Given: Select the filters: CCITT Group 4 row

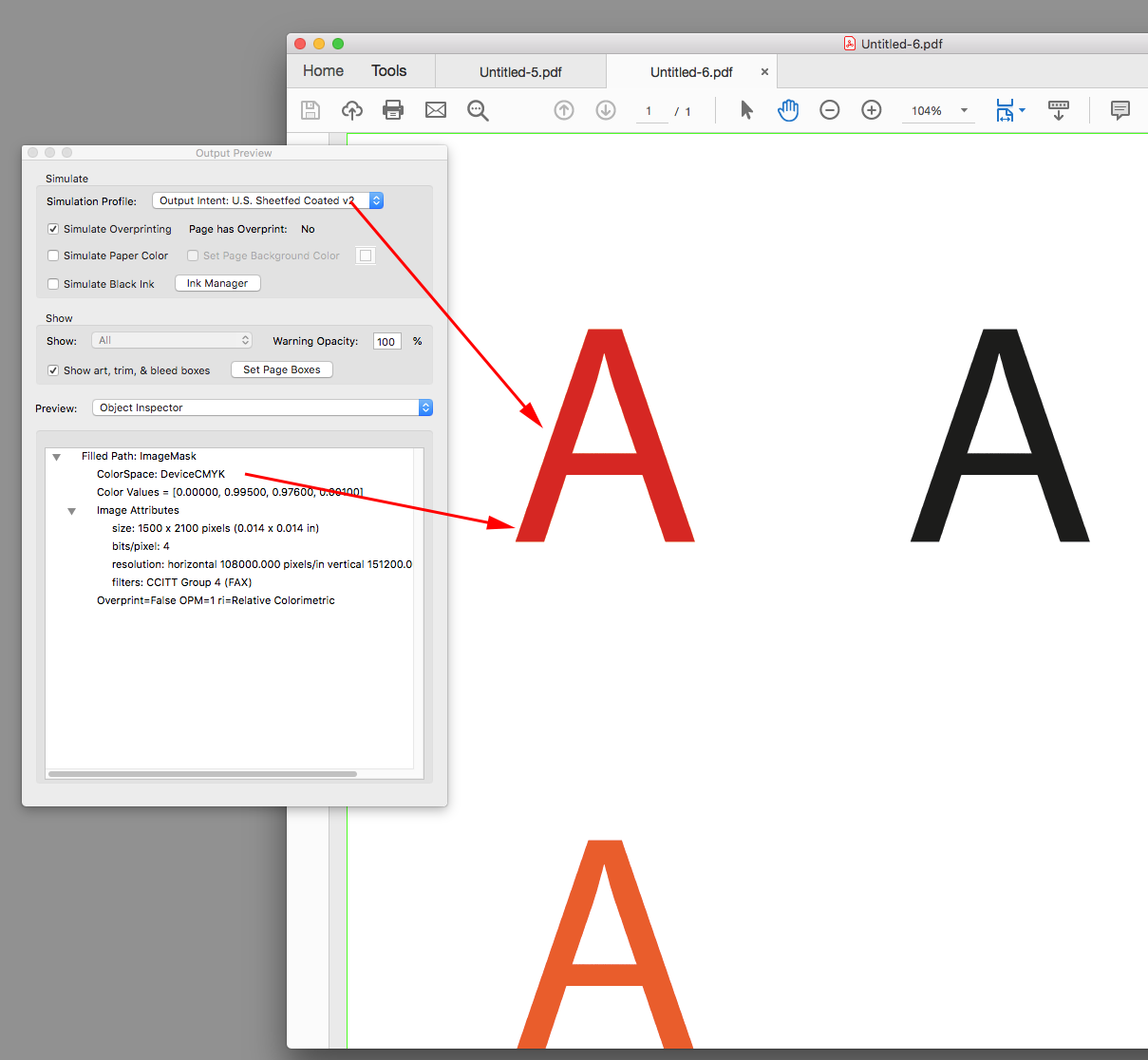Looking at the screenshot, I should 181,582.
